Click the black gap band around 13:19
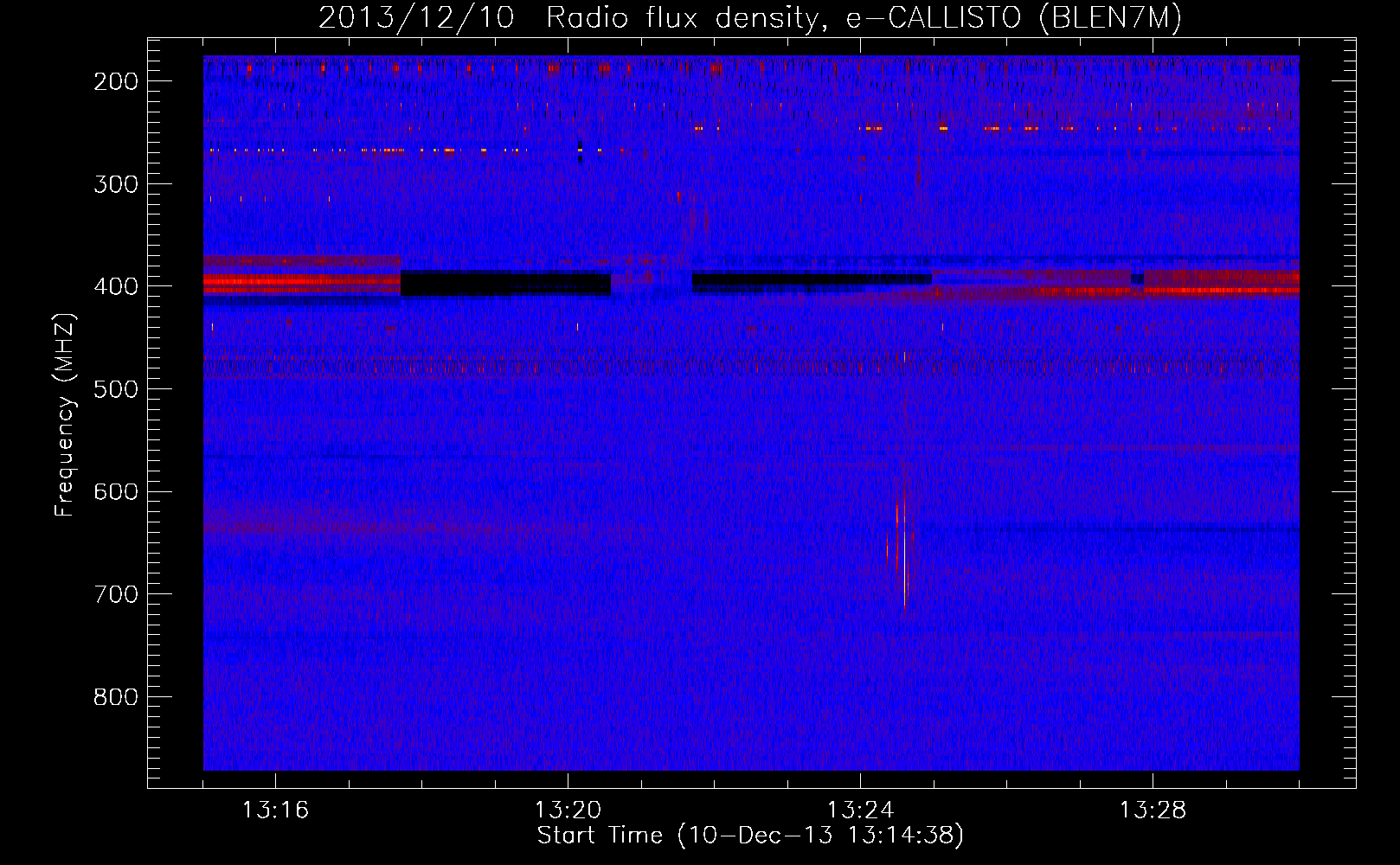1400x865 pixels. click(x=505, y=284)
